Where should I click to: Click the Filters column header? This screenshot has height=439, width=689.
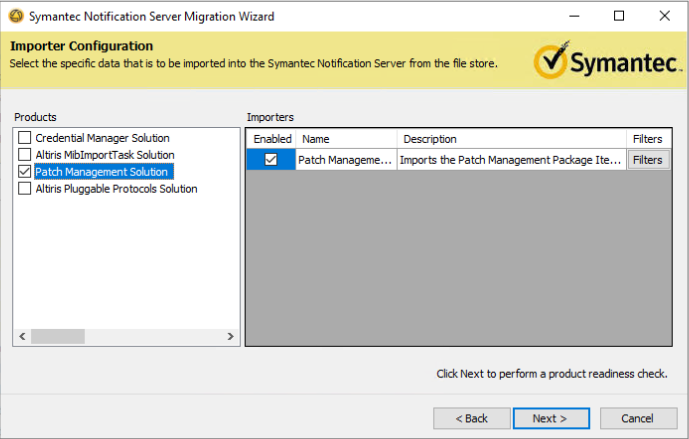tap(648, 139)
